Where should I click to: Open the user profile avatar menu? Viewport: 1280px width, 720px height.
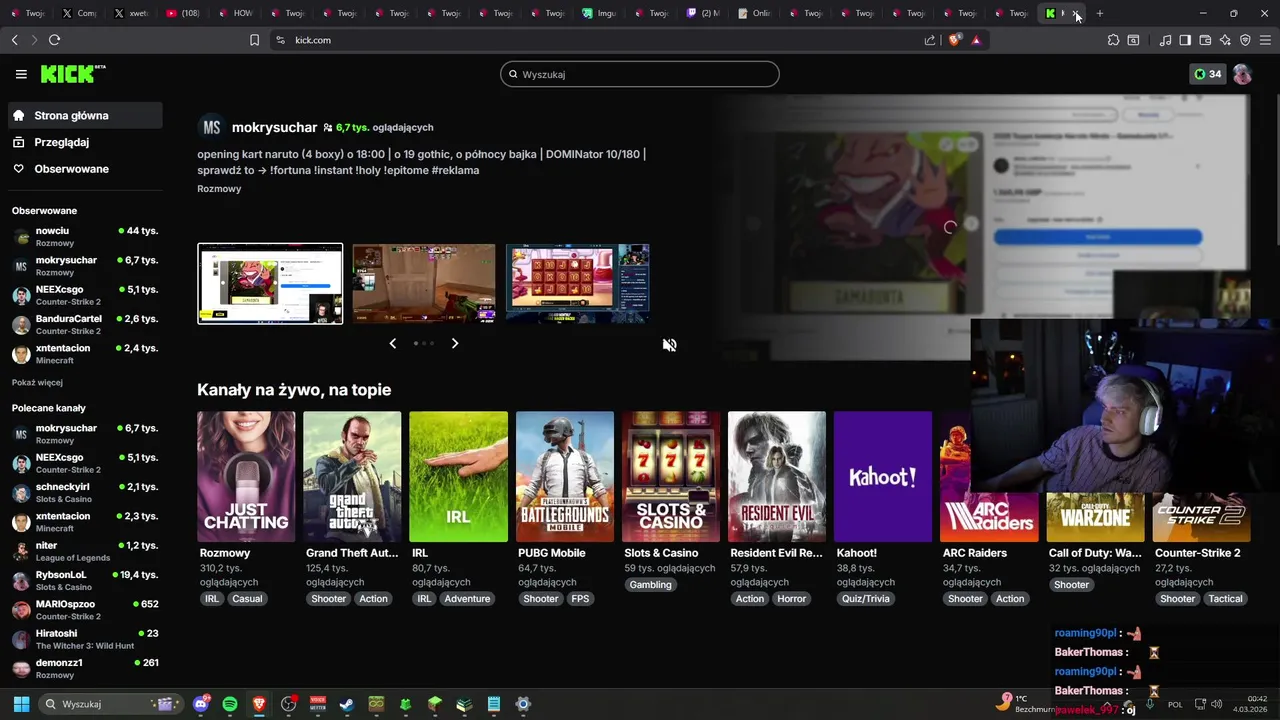click(x=1242, y=74)
